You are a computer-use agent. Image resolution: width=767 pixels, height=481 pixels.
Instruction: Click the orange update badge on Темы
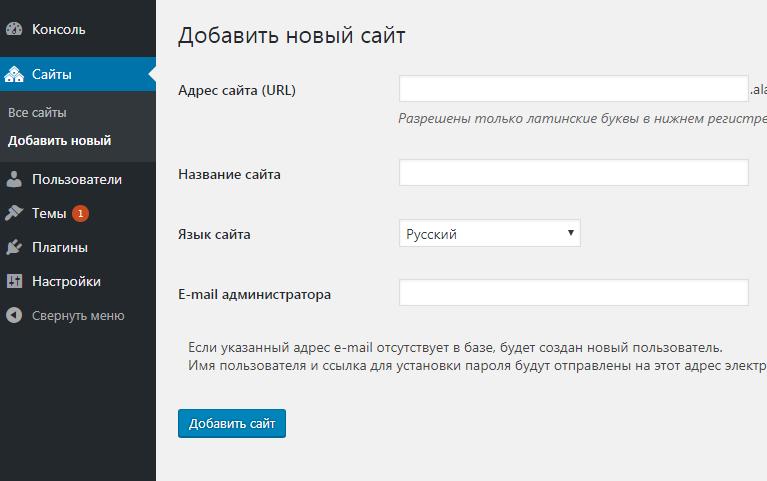(80, 213)
